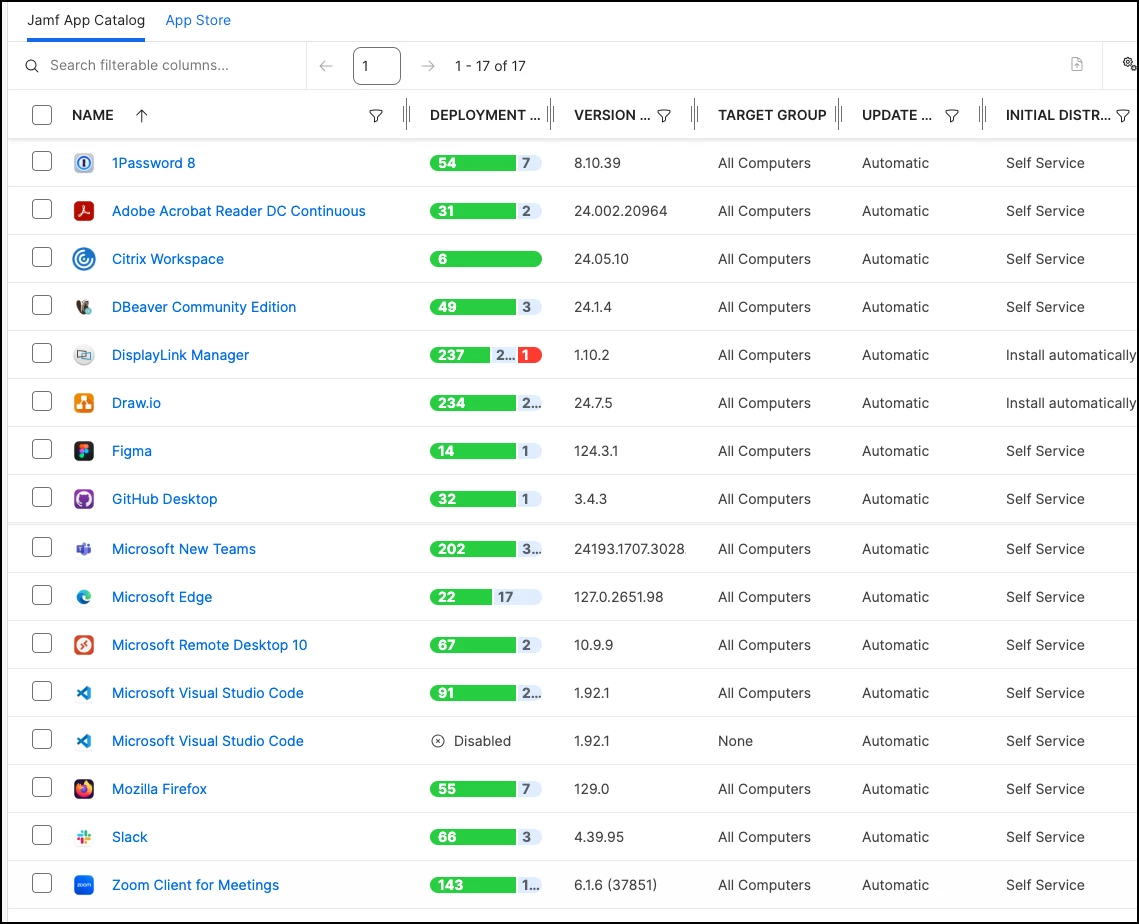The image size is (1139, 924).
Task: Click the UPDATE column header text
Action: (896, 115)
